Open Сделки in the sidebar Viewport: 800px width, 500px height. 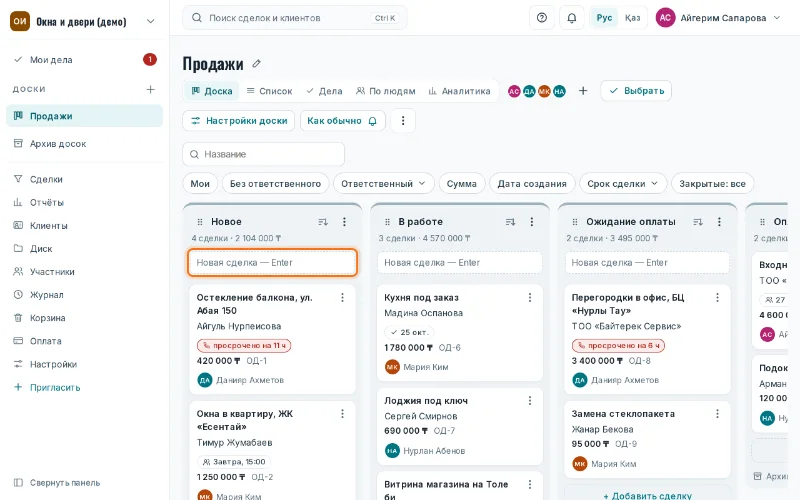pyautogui.click(x=85, y=179)
